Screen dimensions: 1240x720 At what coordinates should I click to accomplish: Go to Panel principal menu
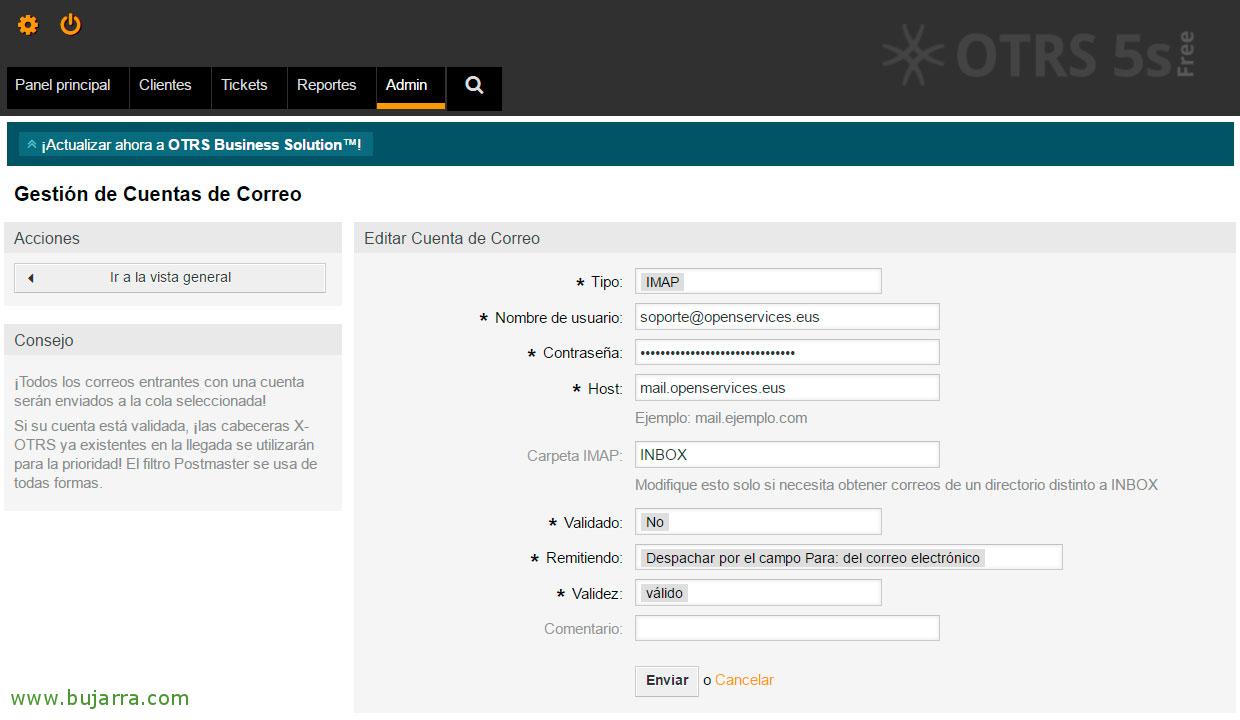(x=63, y=86)
